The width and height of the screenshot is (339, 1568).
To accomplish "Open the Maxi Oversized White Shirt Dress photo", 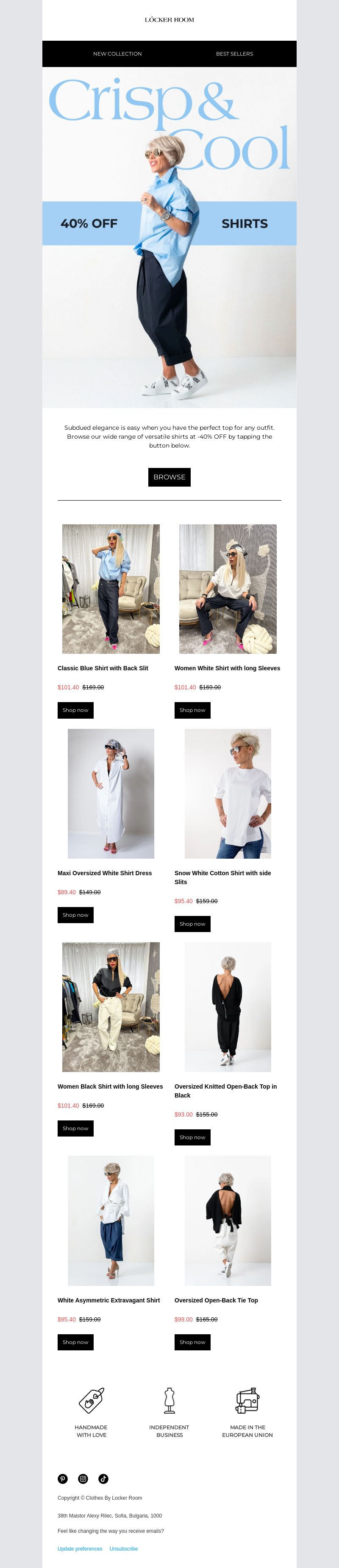I will [x=111, y=794].
